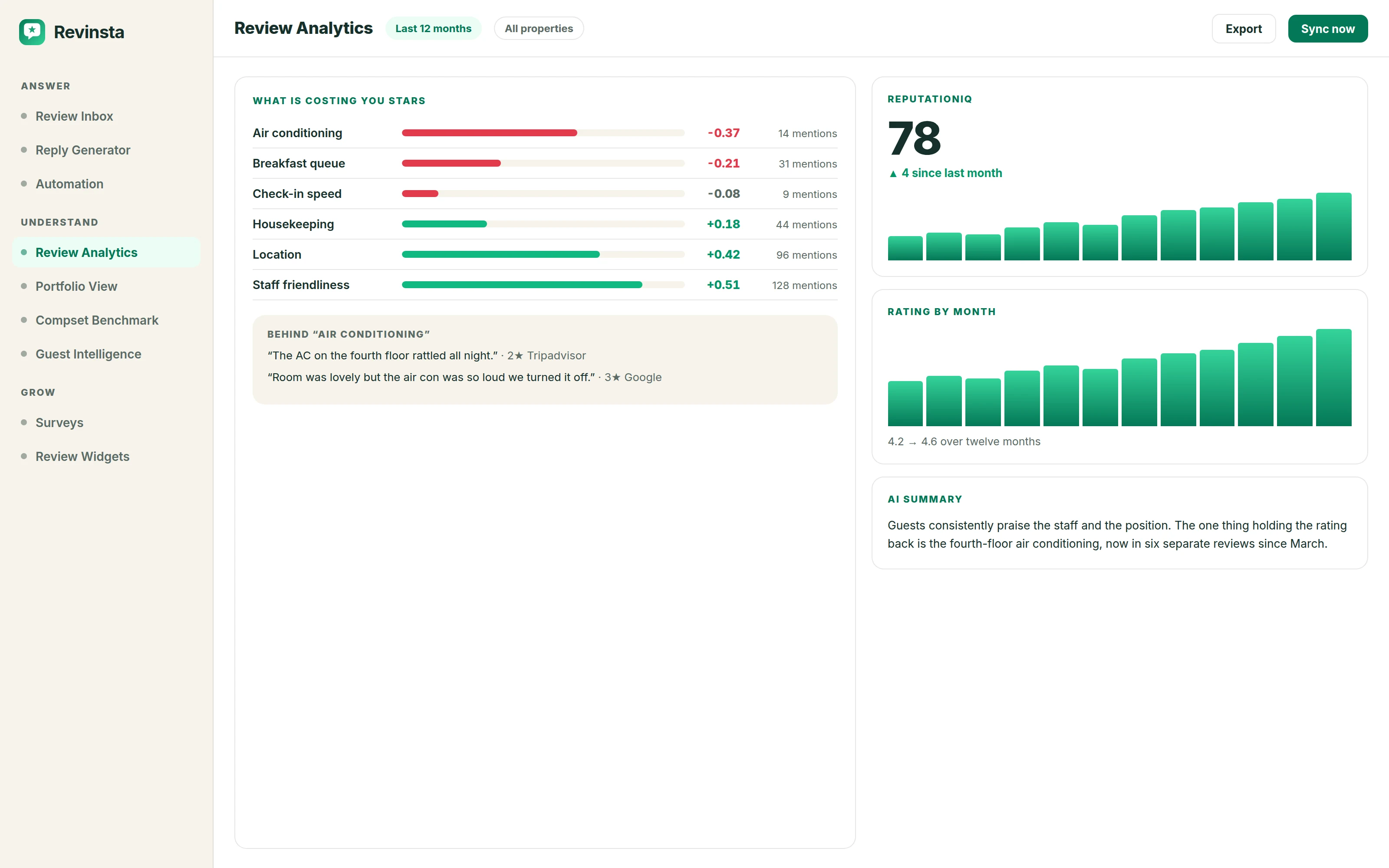Screen dimensions: 1389x868
Task: Open the Tripadvisor fourth floor rattling review quote
Action: point(426,355)
